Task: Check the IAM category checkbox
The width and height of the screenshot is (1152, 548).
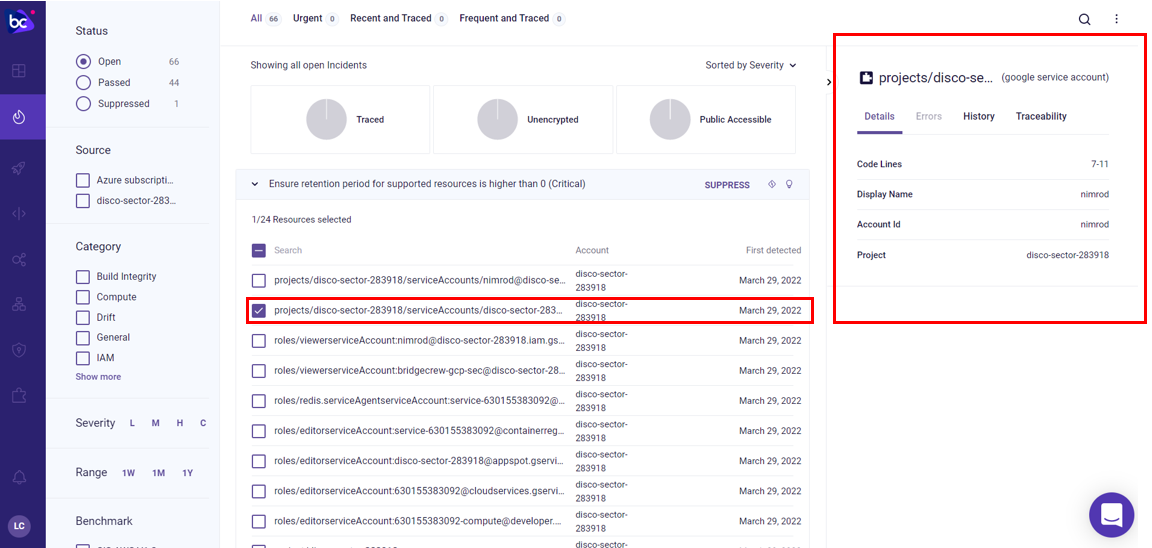Action: [x=83, y=358]
